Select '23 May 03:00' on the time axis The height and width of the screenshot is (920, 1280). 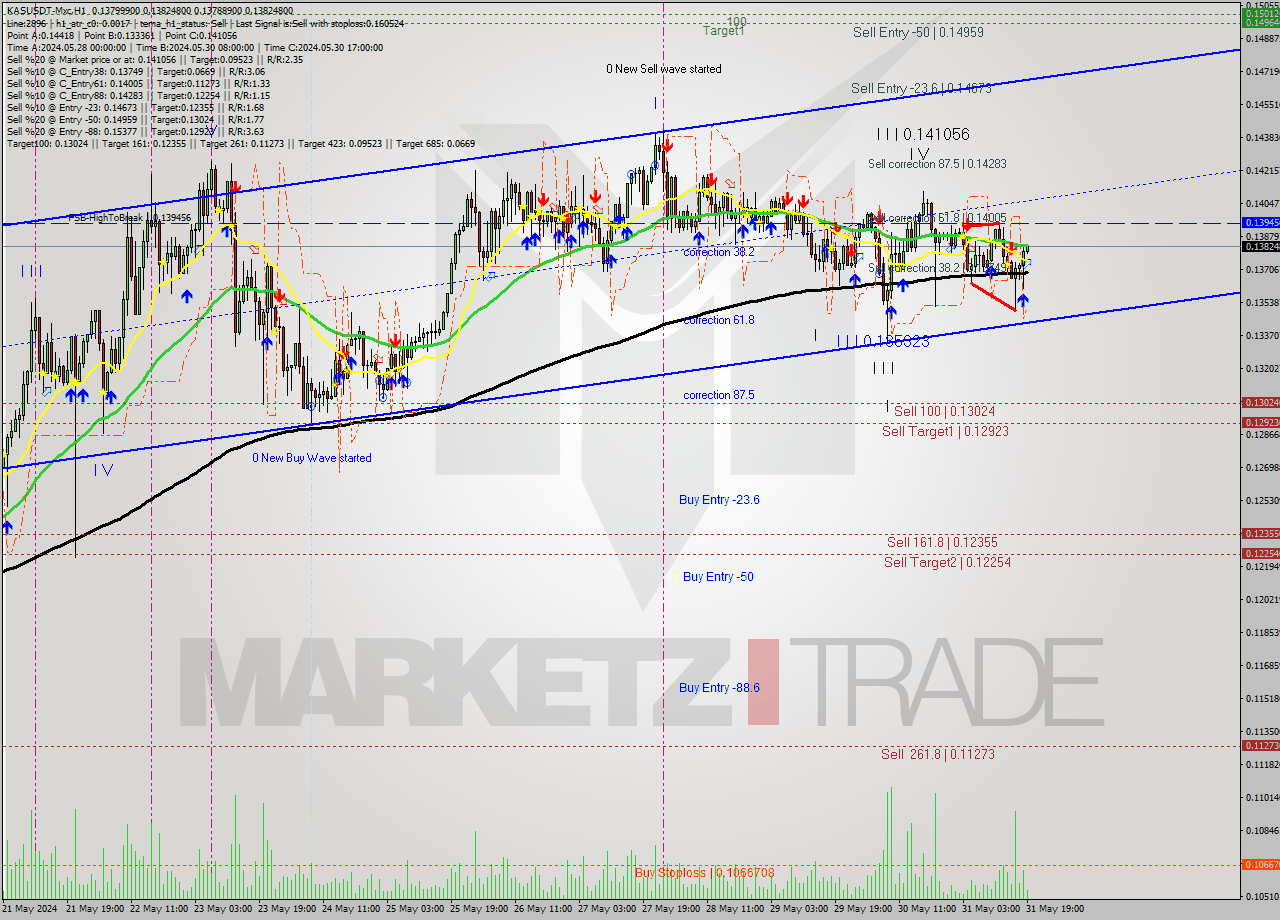(223, 909)
